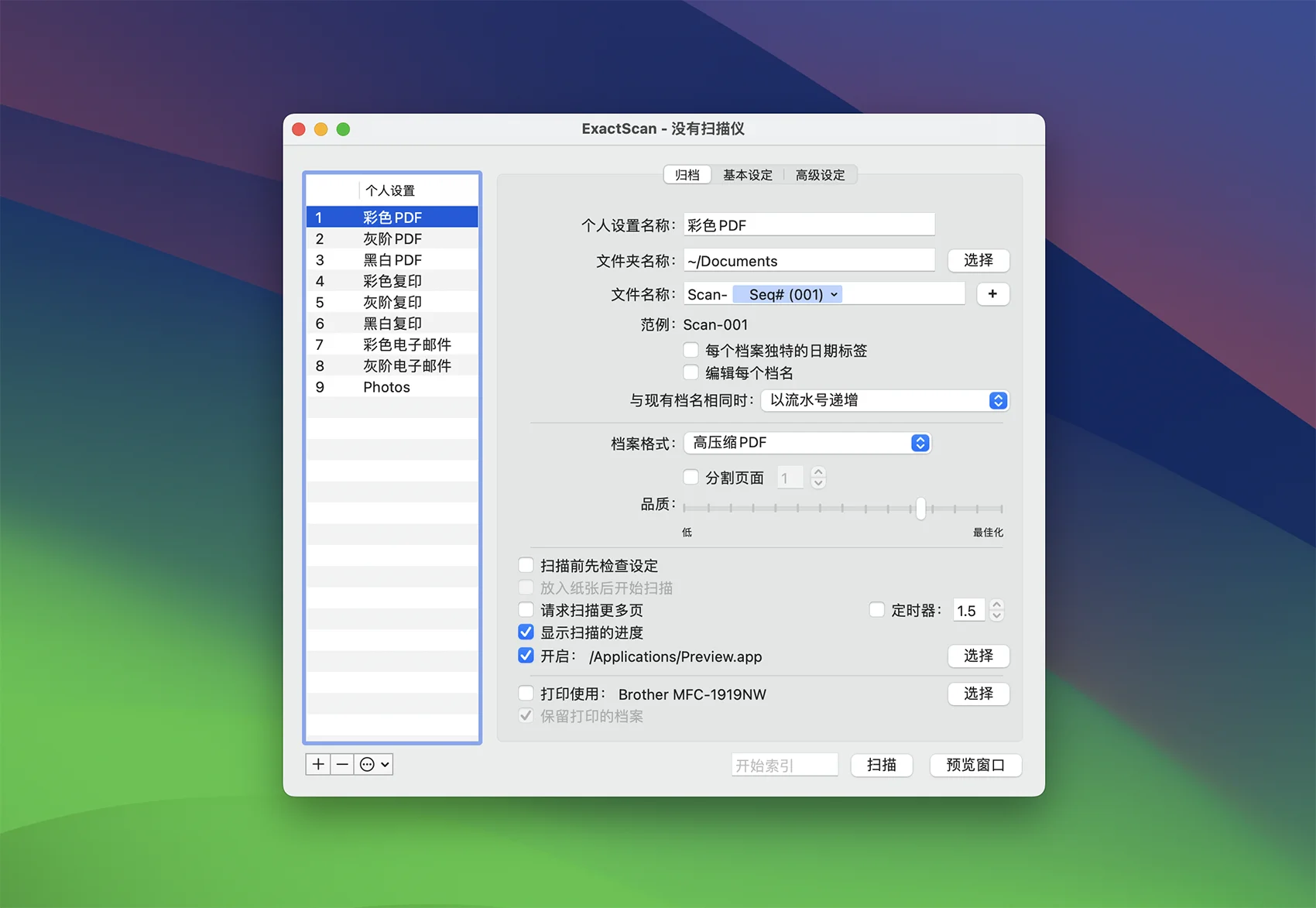Click the plus button beside file name

992,294
